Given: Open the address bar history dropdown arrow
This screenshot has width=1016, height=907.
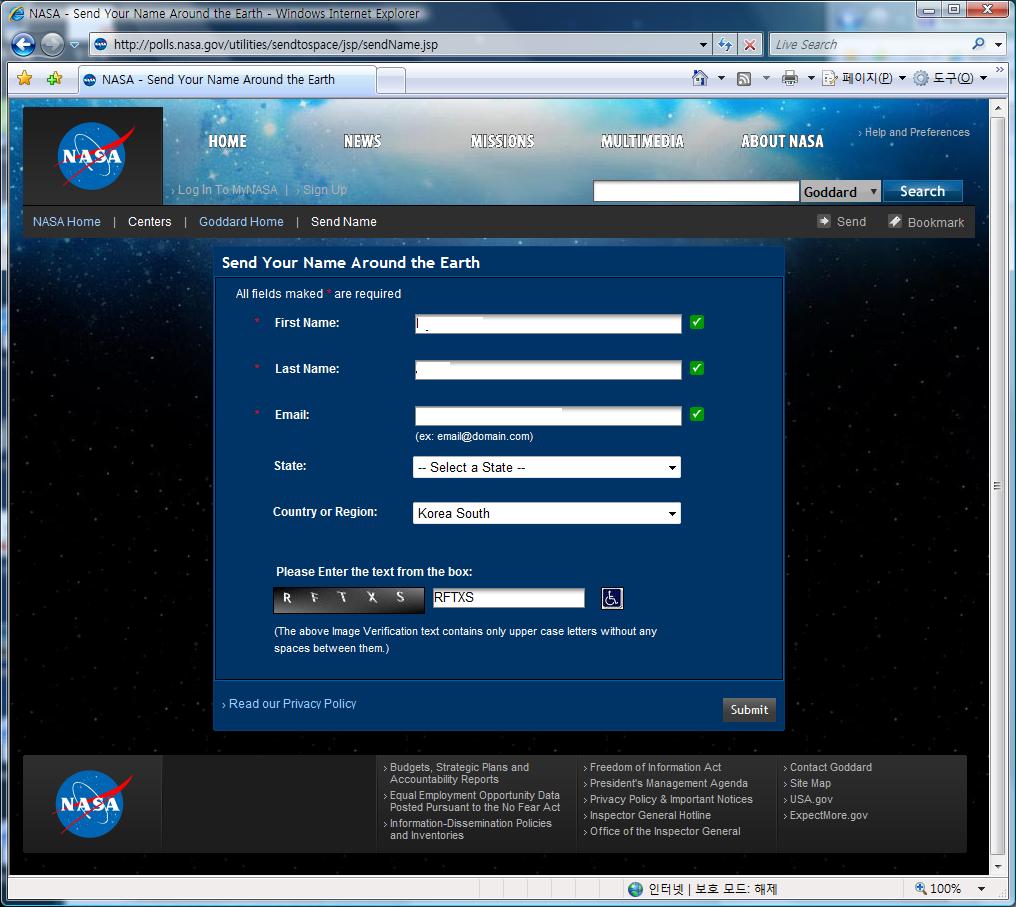Looking at the screenshot, I should click(x=703, y=45).
